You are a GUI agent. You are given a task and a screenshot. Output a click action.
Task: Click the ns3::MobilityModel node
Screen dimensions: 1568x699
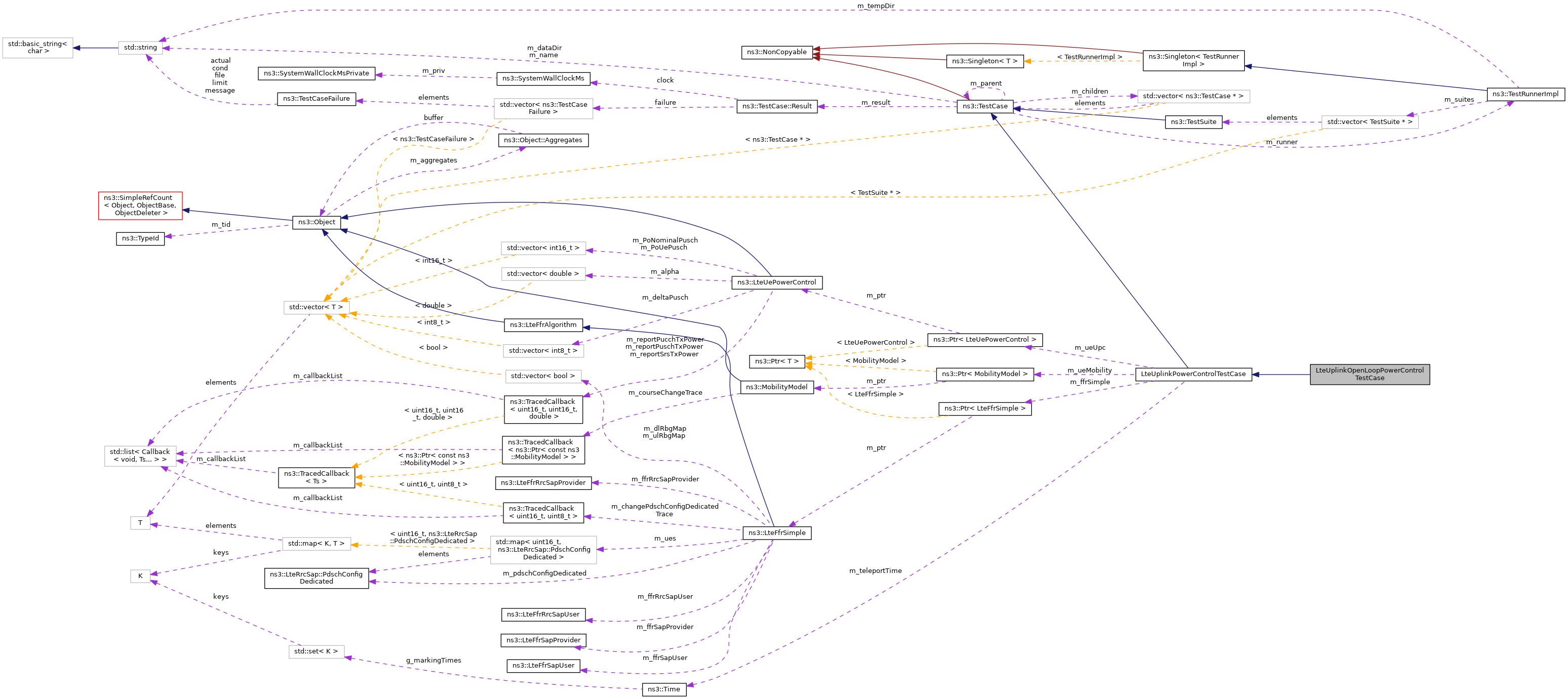click(777, 387)
